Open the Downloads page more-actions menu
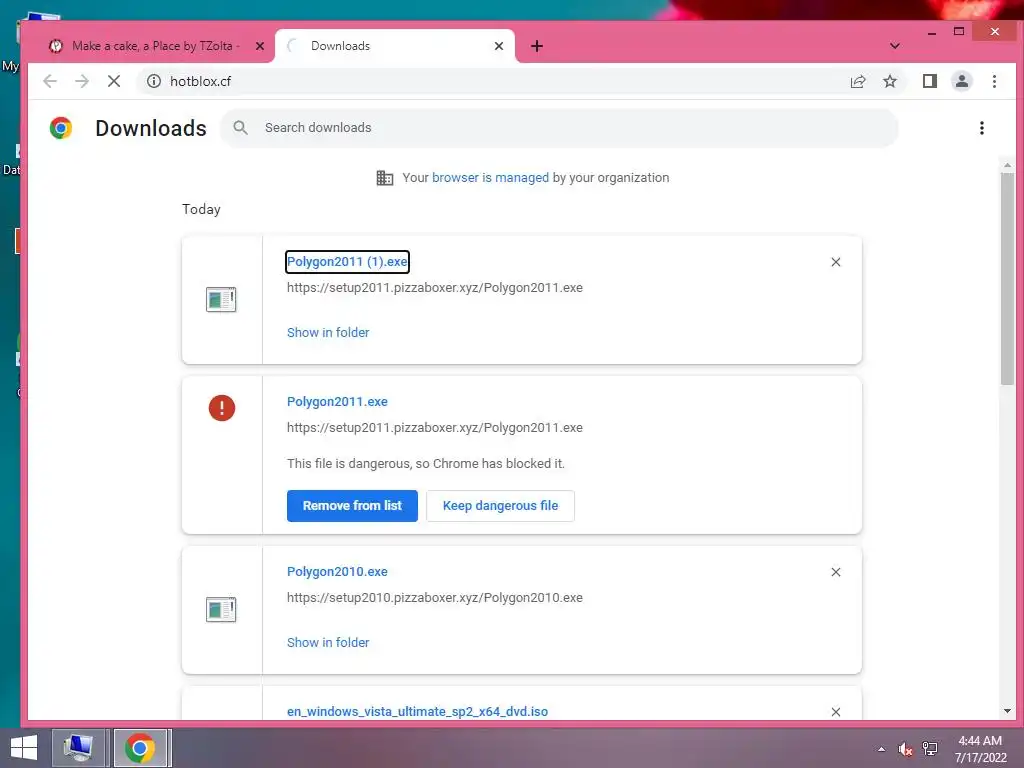The width and height of the screenshot is (1024, 768). point(981,128)
